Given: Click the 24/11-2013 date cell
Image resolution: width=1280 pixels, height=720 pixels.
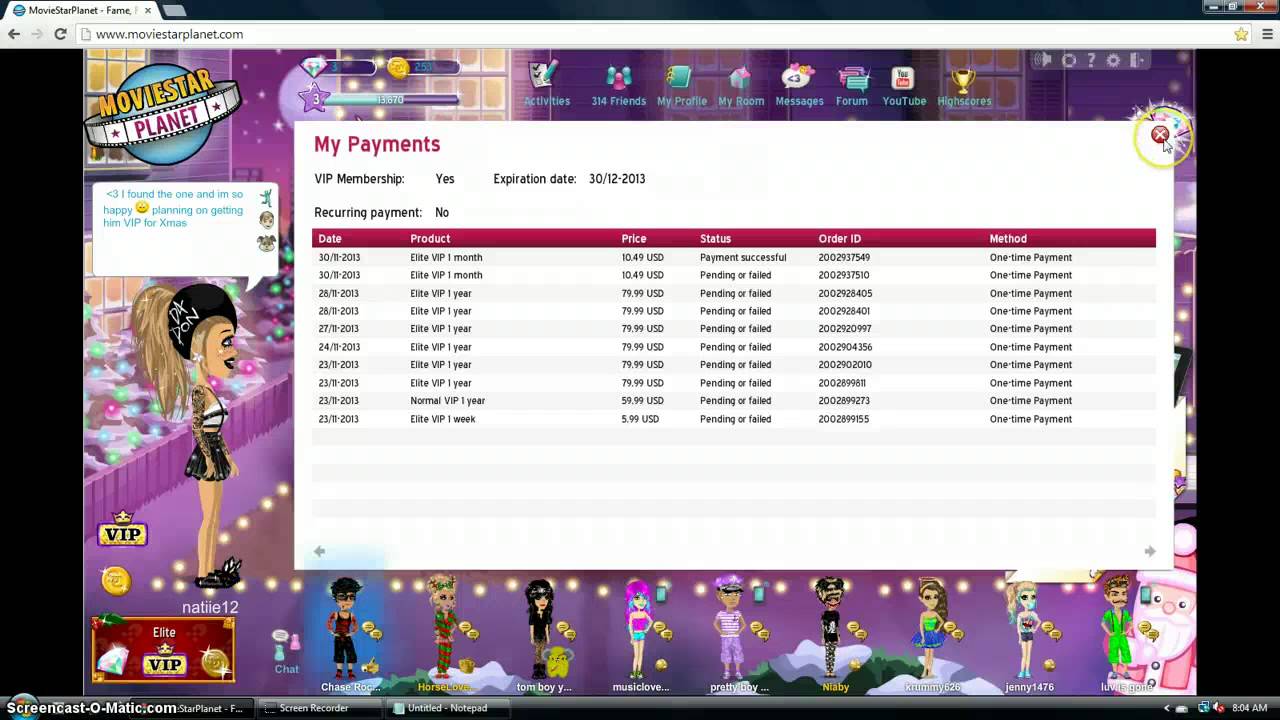Looking at the screenshot, I should 339,347.
